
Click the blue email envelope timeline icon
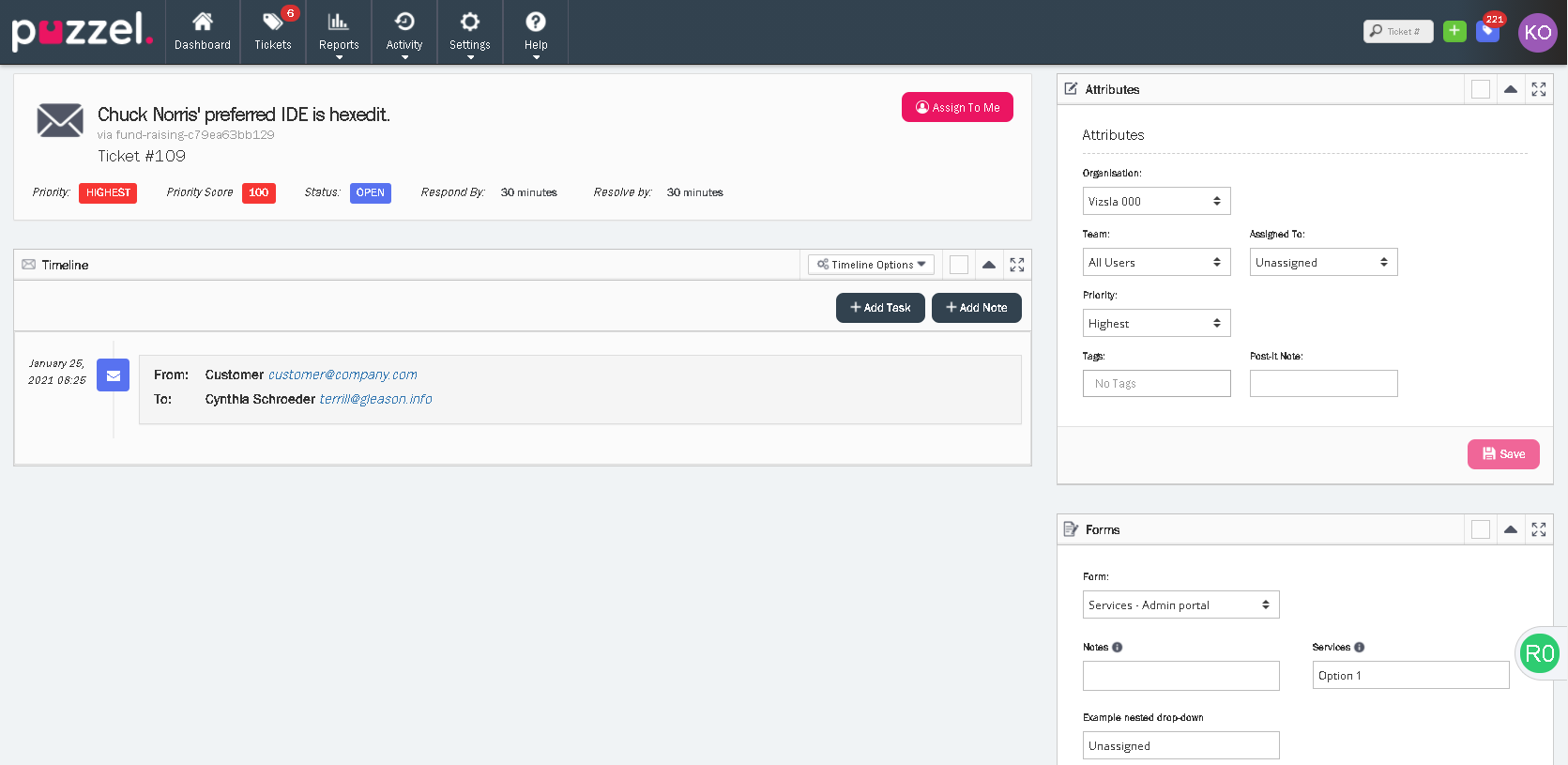pyautogui.click(x=113, y=375)
